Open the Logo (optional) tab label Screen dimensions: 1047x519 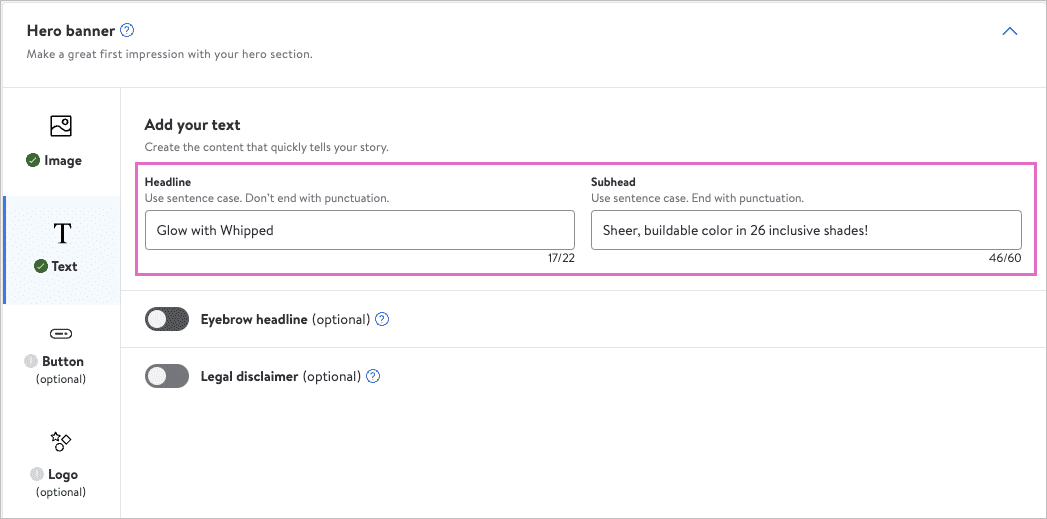(62, 475)
